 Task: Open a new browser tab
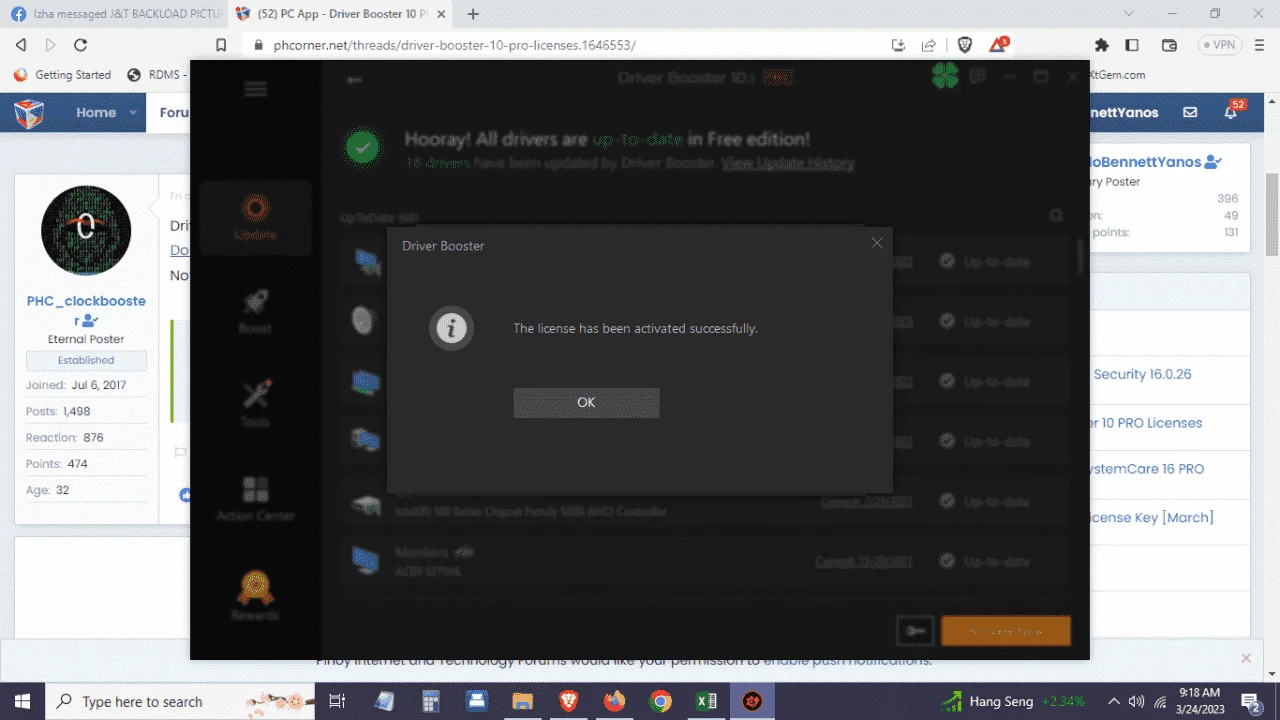473,14
